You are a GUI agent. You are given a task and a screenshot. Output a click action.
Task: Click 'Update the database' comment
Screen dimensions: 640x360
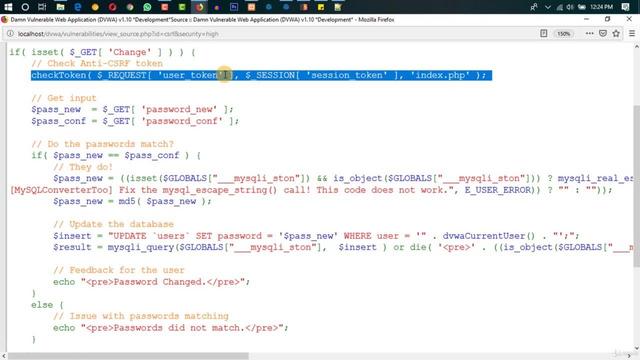[113, 224]
